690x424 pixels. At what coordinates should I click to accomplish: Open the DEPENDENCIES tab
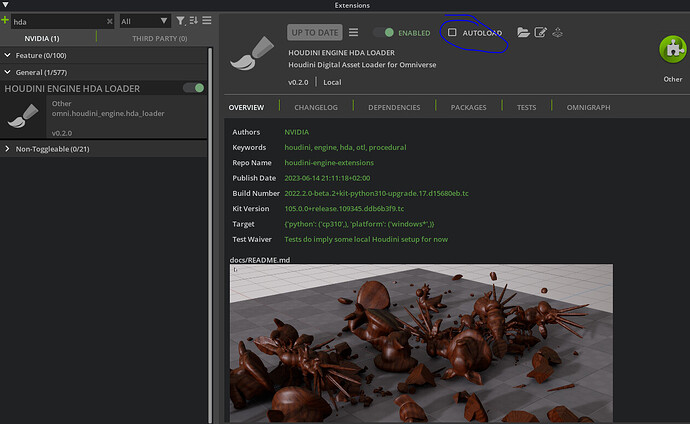coord(394,107)
